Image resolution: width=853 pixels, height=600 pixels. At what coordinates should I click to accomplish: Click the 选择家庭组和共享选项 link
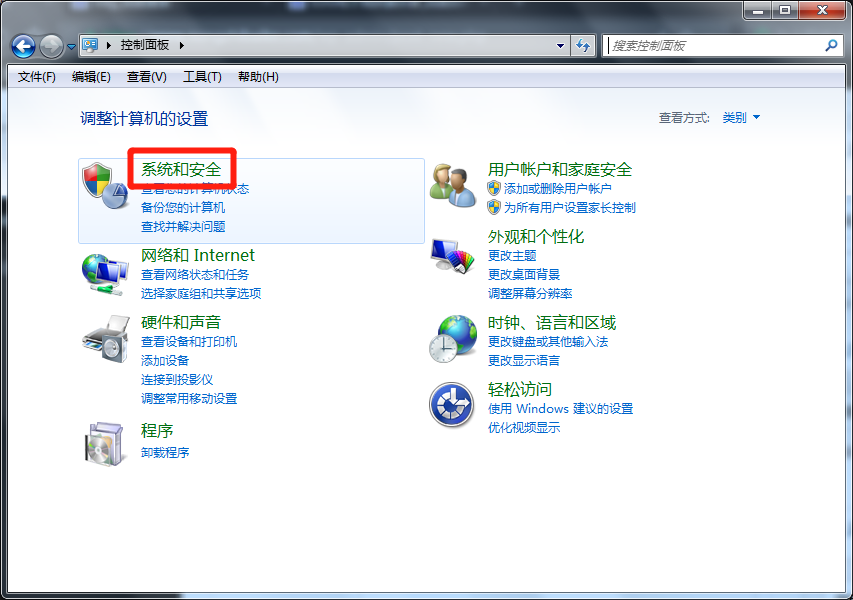point(201,294)
